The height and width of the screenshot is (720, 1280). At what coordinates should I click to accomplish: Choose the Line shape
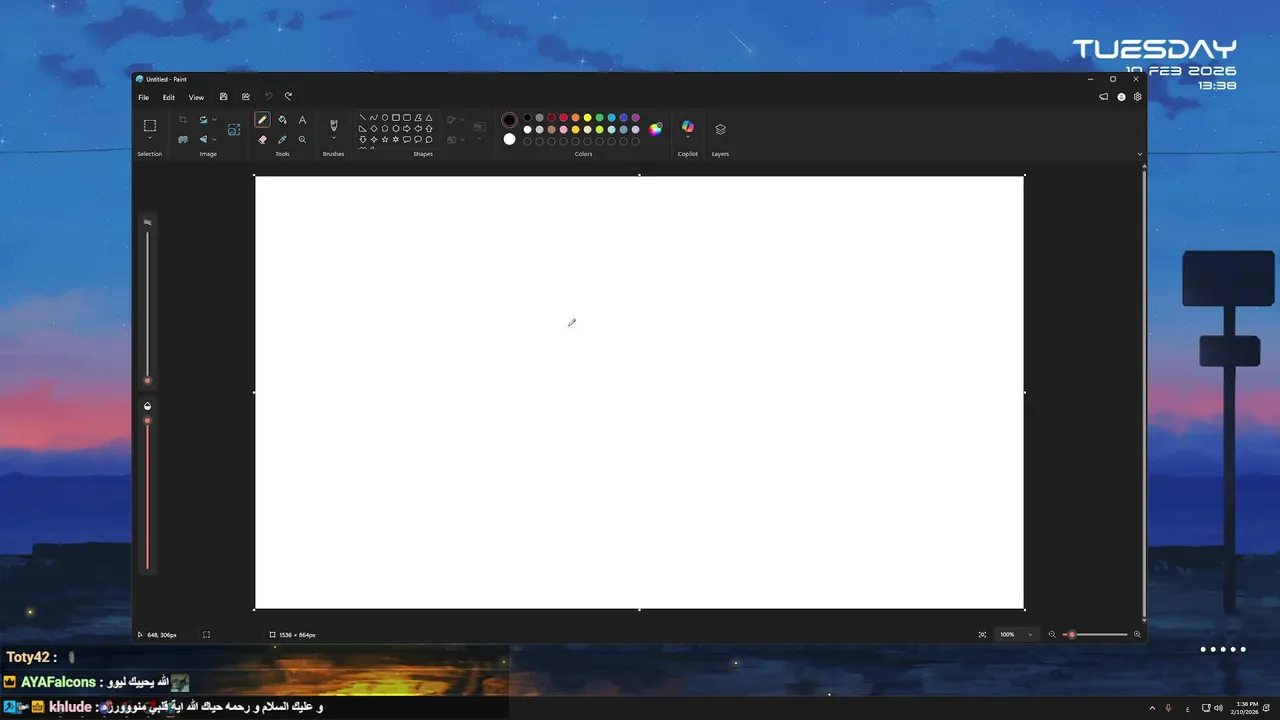coord(362,117)
